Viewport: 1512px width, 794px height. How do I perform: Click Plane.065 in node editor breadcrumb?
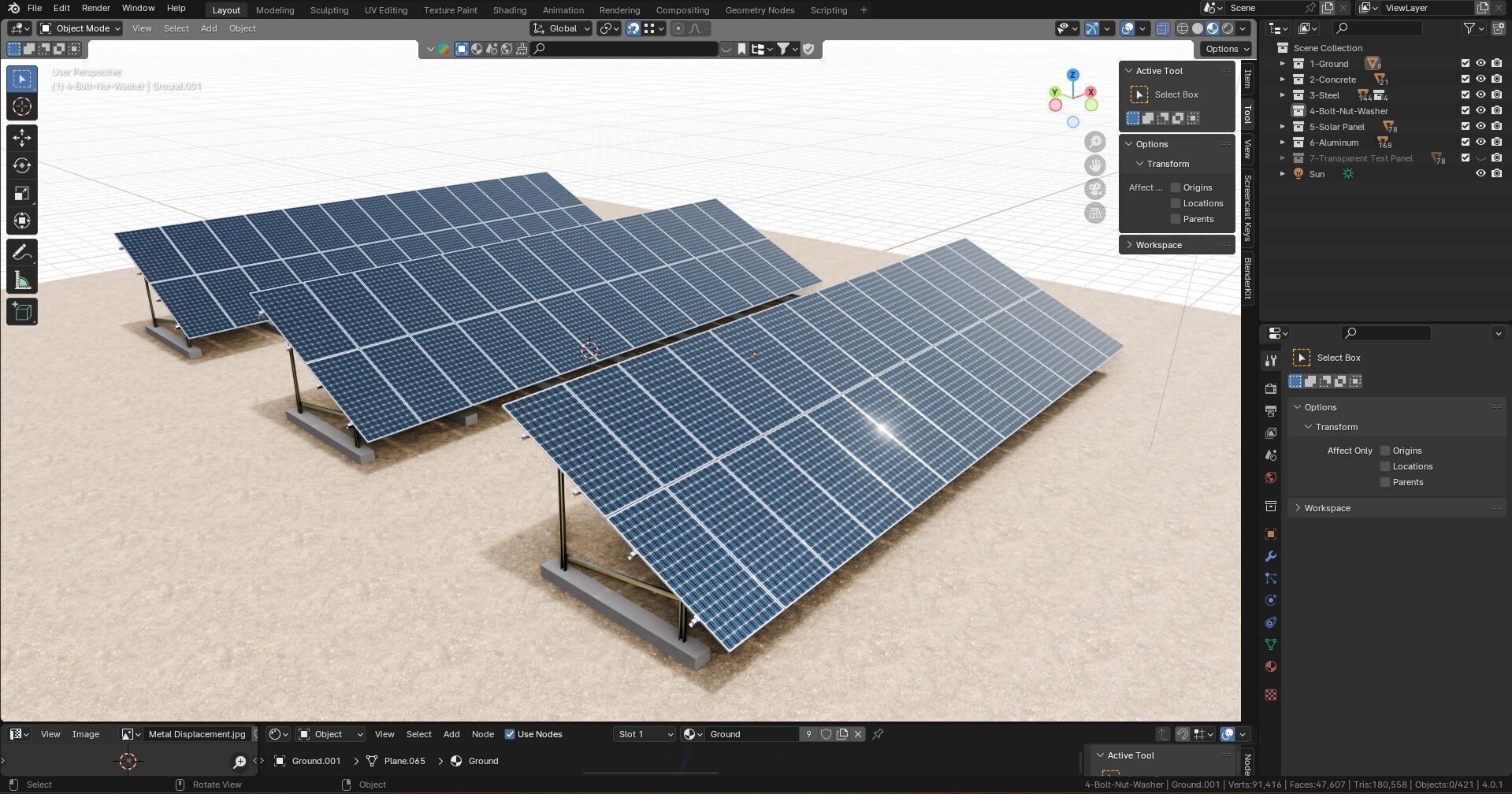coord(404,761)
